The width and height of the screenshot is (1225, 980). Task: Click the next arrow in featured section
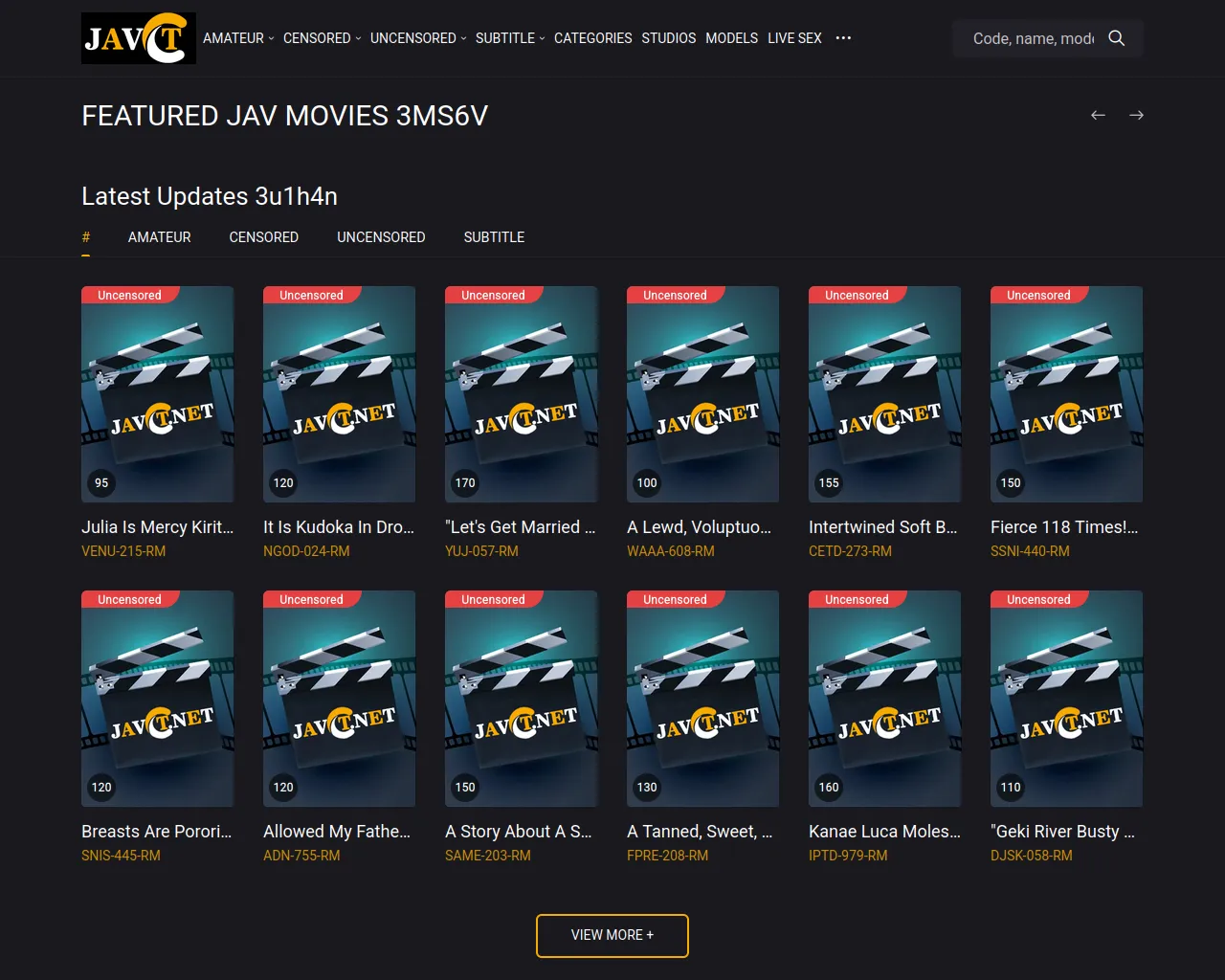[1136, 115]
